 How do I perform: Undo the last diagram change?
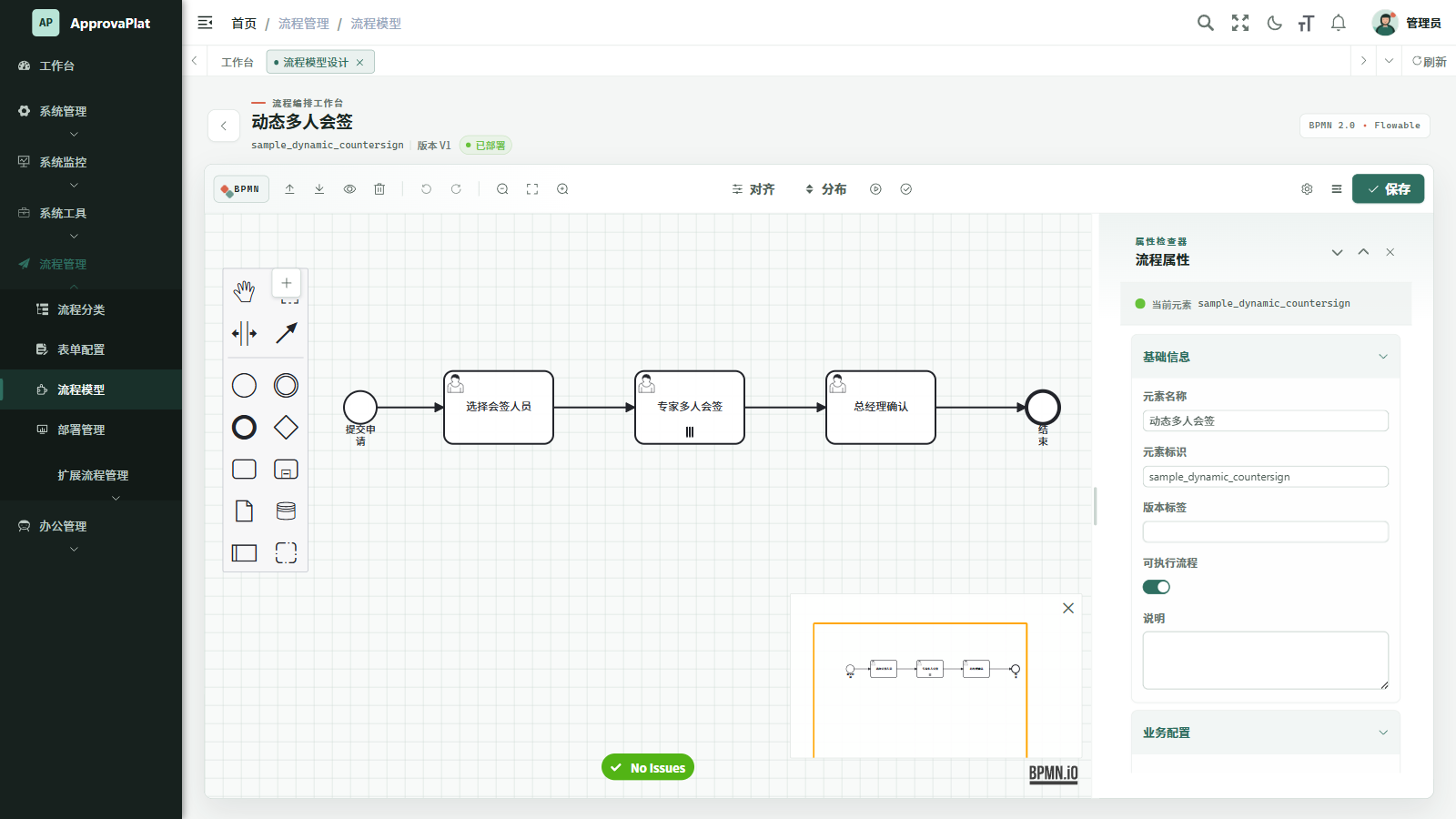pyautogui.click(x=426, y=189)
